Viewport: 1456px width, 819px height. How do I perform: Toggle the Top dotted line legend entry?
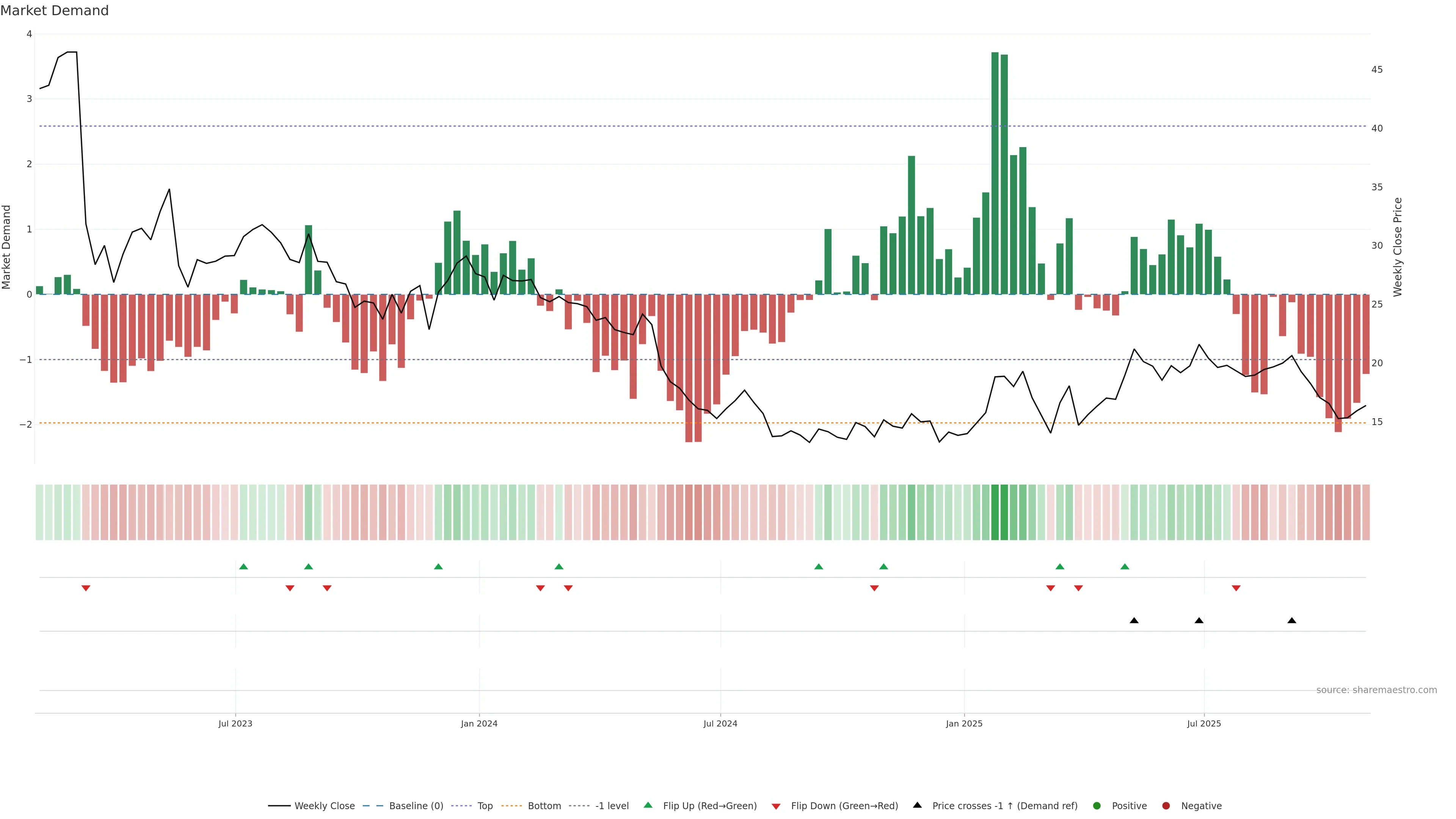pyautogui.click(x=485, y=805)
